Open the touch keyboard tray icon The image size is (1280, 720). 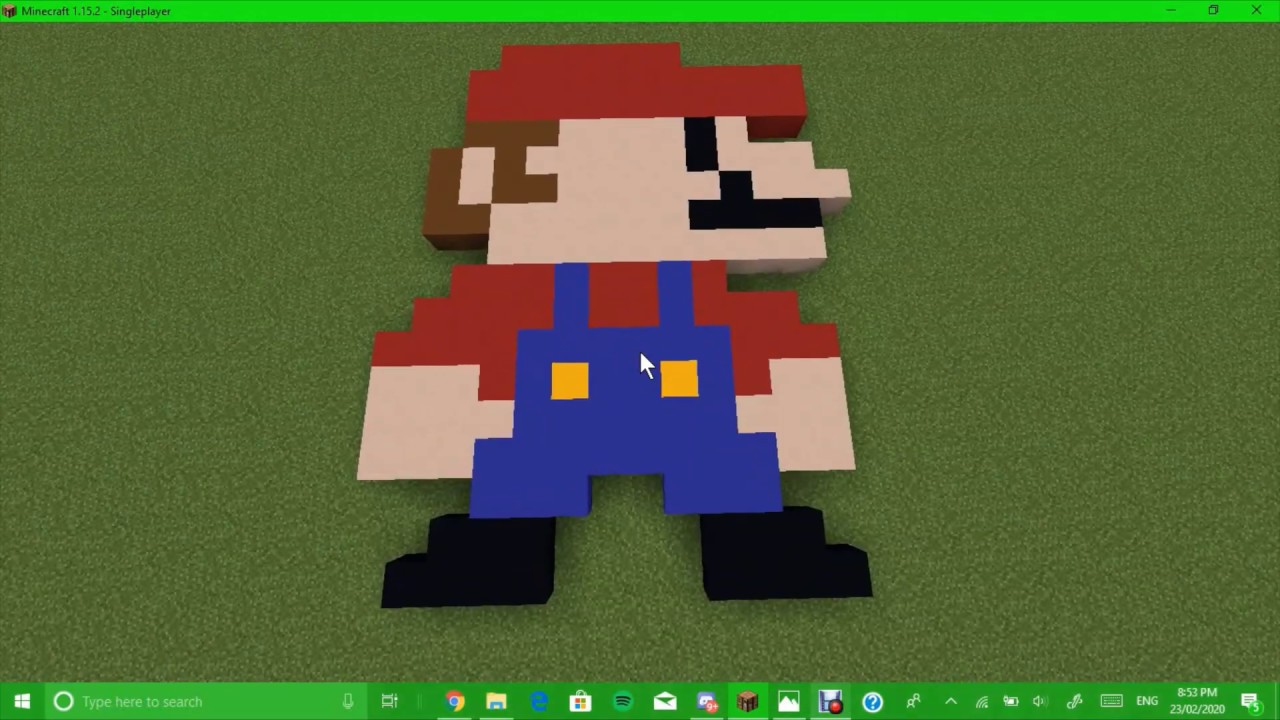(1111, 701)
